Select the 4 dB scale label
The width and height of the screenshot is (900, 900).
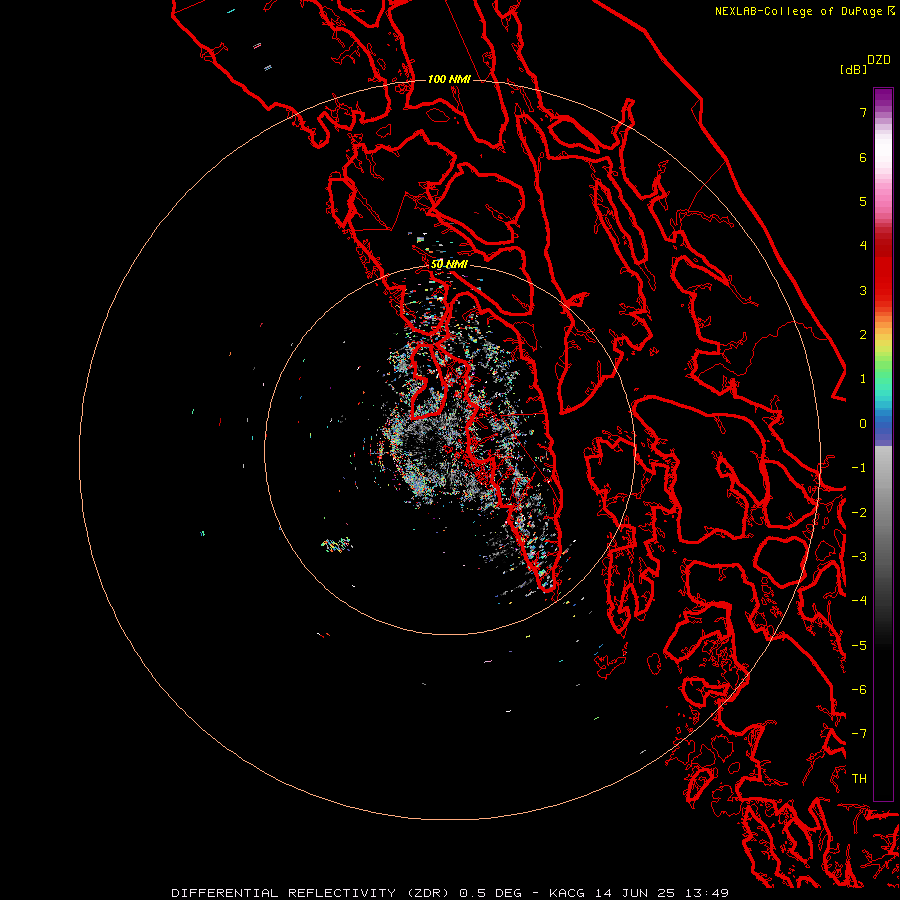click(863, 246)
